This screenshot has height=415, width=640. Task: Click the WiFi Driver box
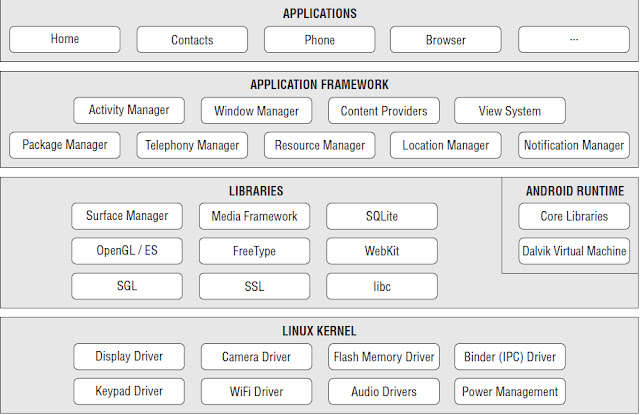[256, 391]
